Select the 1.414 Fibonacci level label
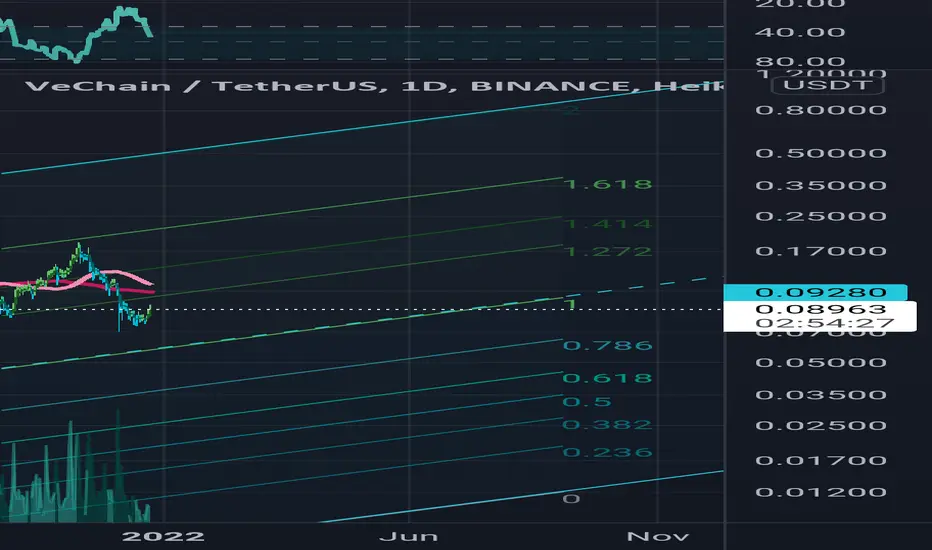This screenshot has width=932, height=550. [608, 224]
